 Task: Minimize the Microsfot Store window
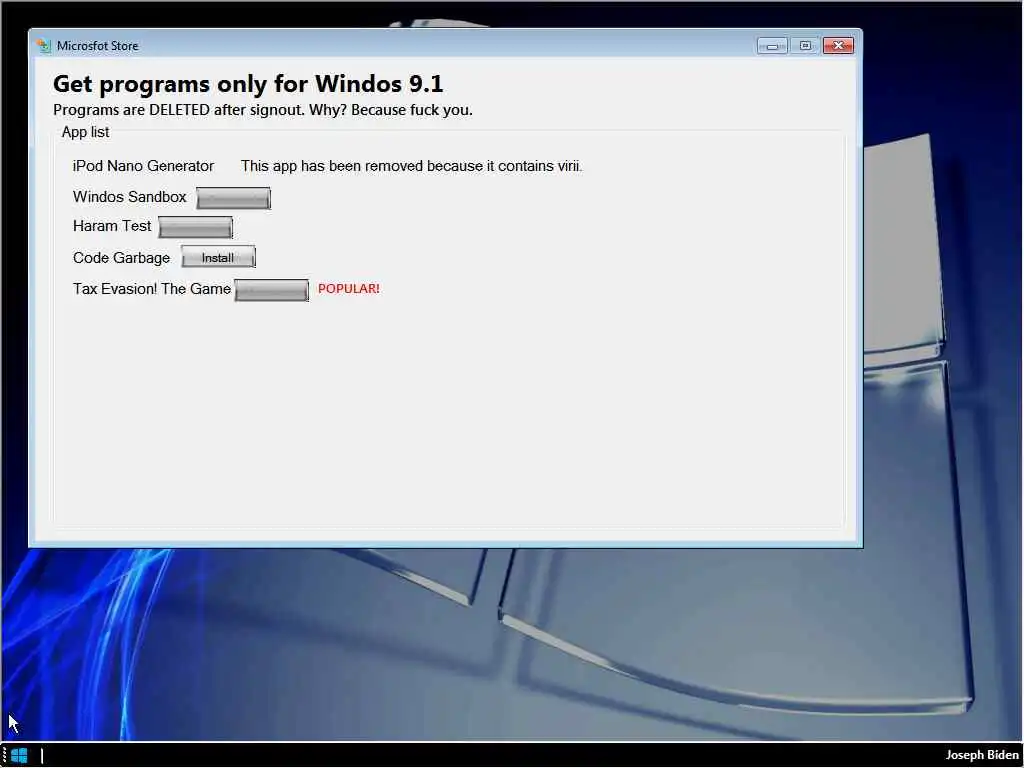pyautogui.click(x=772, y=46)
